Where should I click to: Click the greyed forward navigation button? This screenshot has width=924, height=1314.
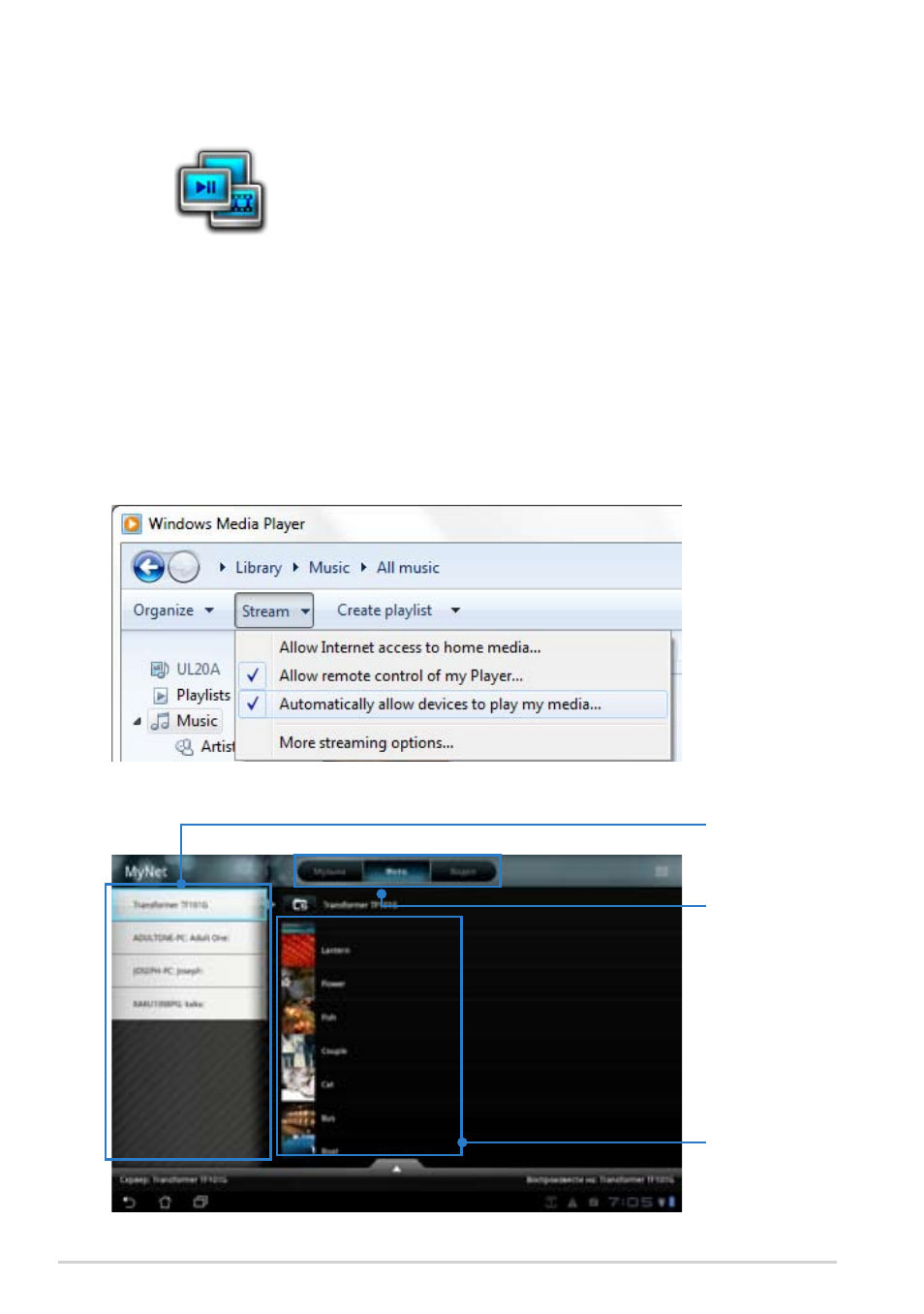[184, 567]
